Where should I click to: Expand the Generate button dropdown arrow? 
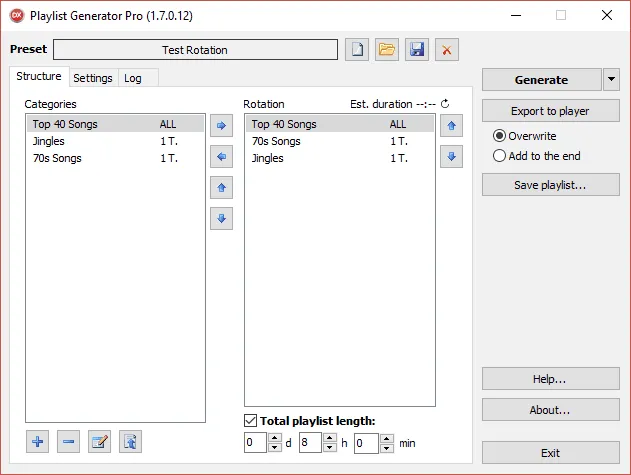pyautogui.click(x=611, y=80)
